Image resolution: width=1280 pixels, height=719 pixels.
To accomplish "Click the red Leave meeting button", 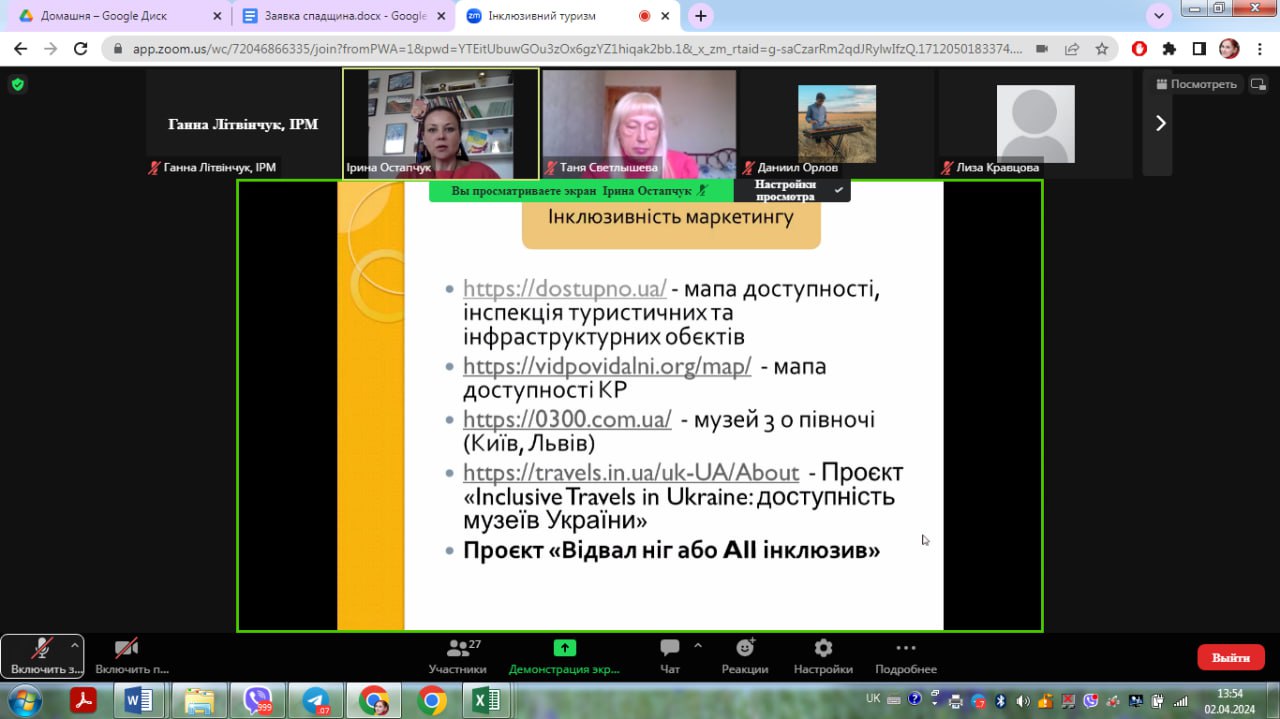I will pos(1230,657).
